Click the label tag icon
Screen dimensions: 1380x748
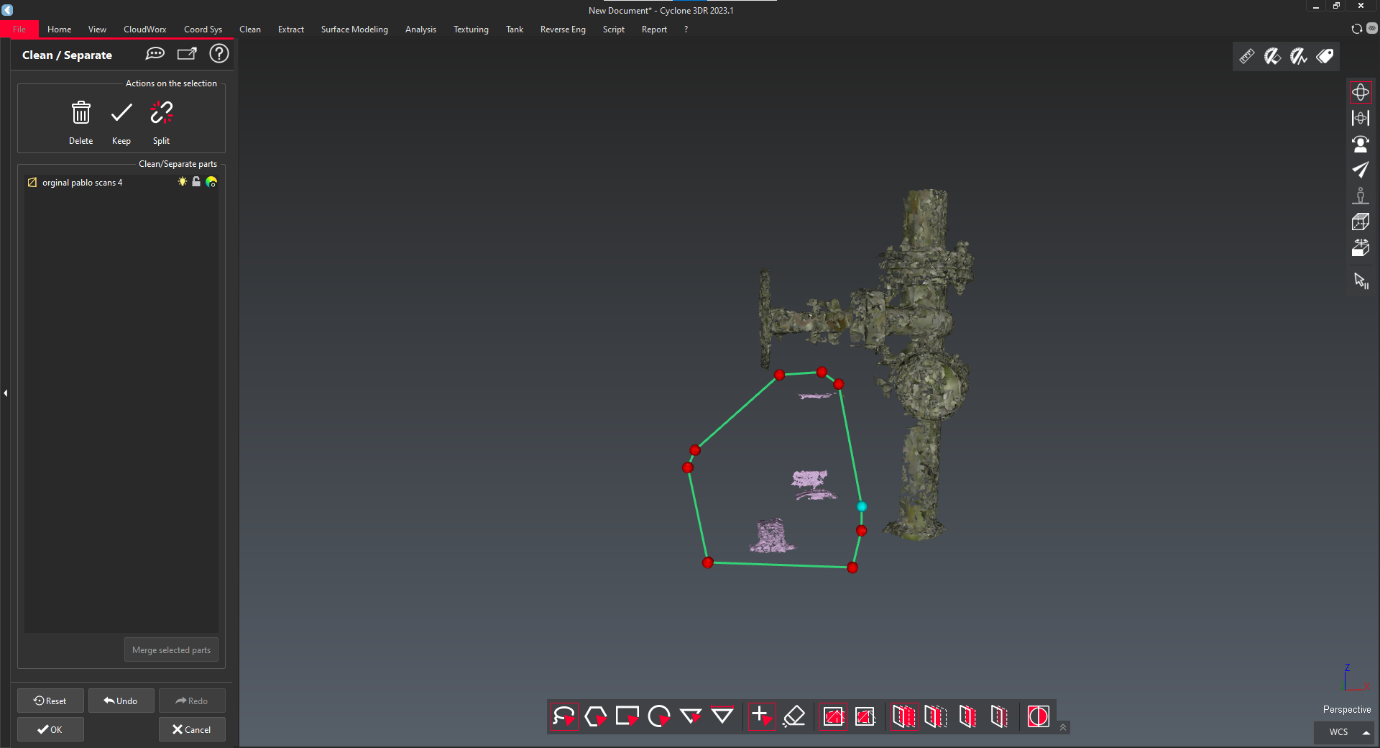click(x=1325, y=57)
